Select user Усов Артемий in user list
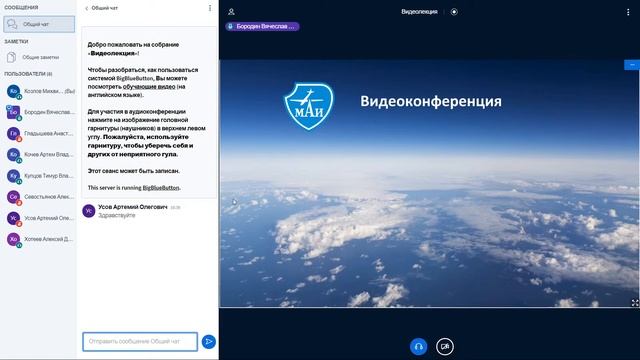 pos(40,218)
